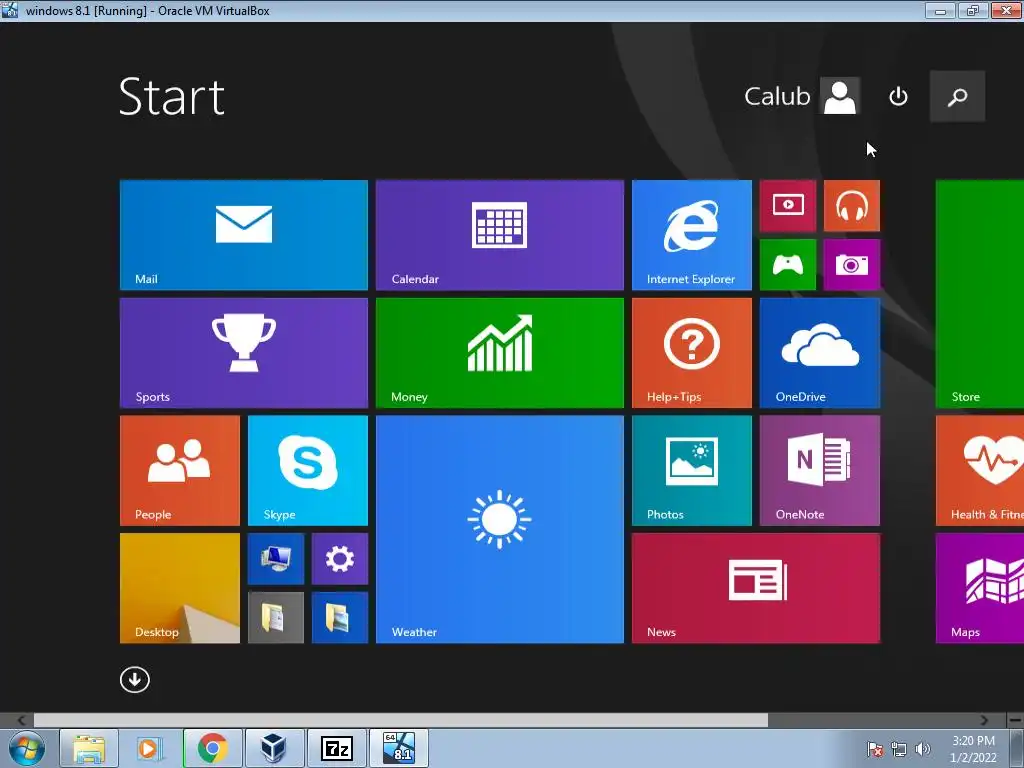This screenshot has width=1024, height=768.
Task: Open the Calub user account menu
Action: 802,97
